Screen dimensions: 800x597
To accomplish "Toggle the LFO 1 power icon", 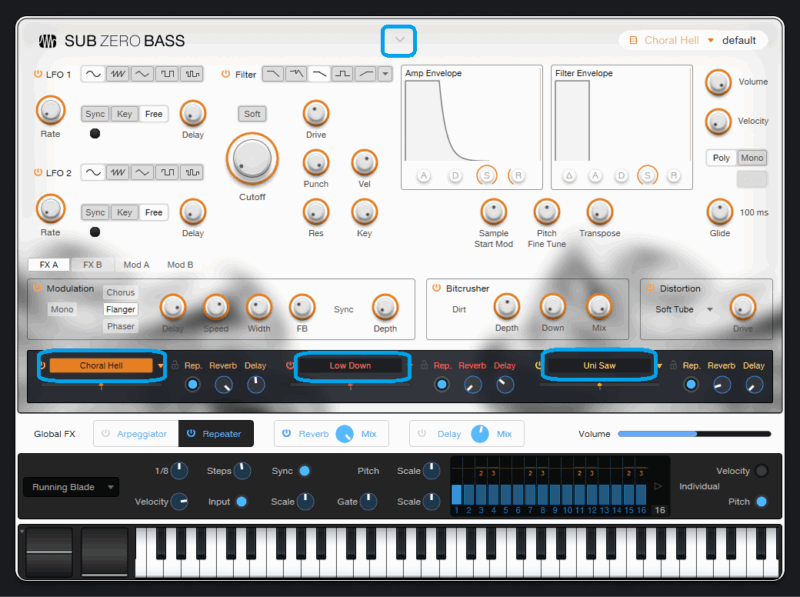I will click(x=38, y=74).
